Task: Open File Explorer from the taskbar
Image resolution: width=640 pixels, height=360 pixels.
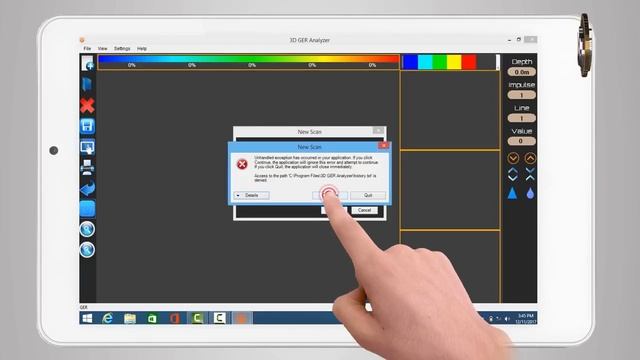Action: (130, 318)
